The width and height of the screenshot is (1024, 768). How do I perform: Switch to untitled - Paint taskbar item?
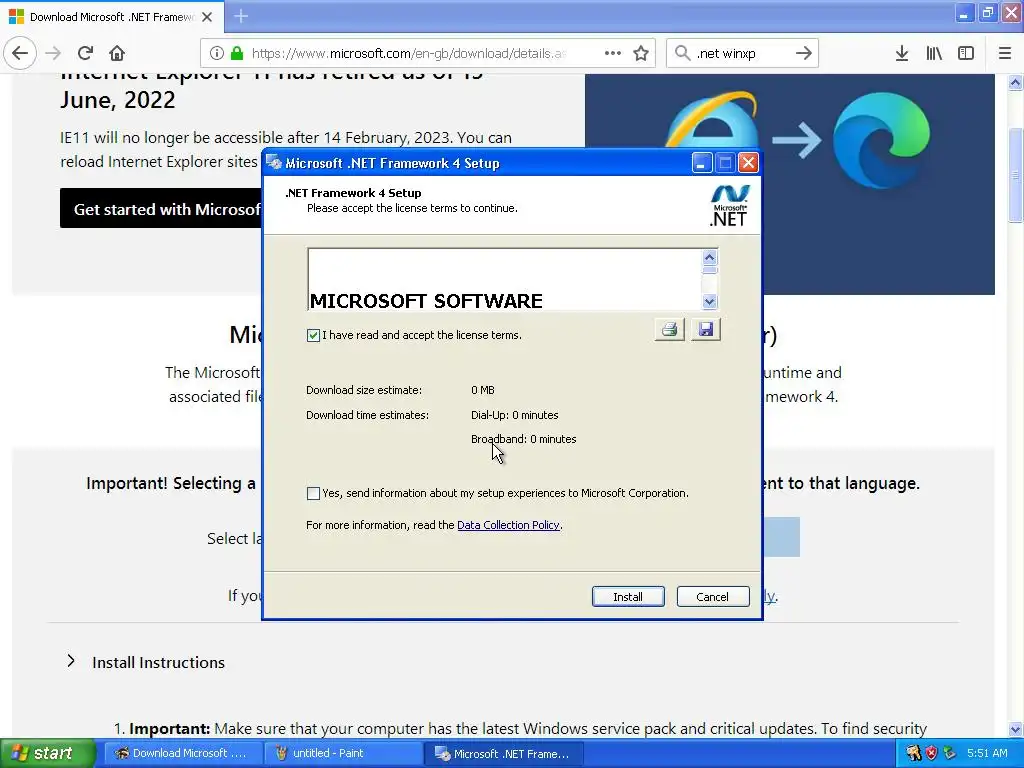point(344,754)
